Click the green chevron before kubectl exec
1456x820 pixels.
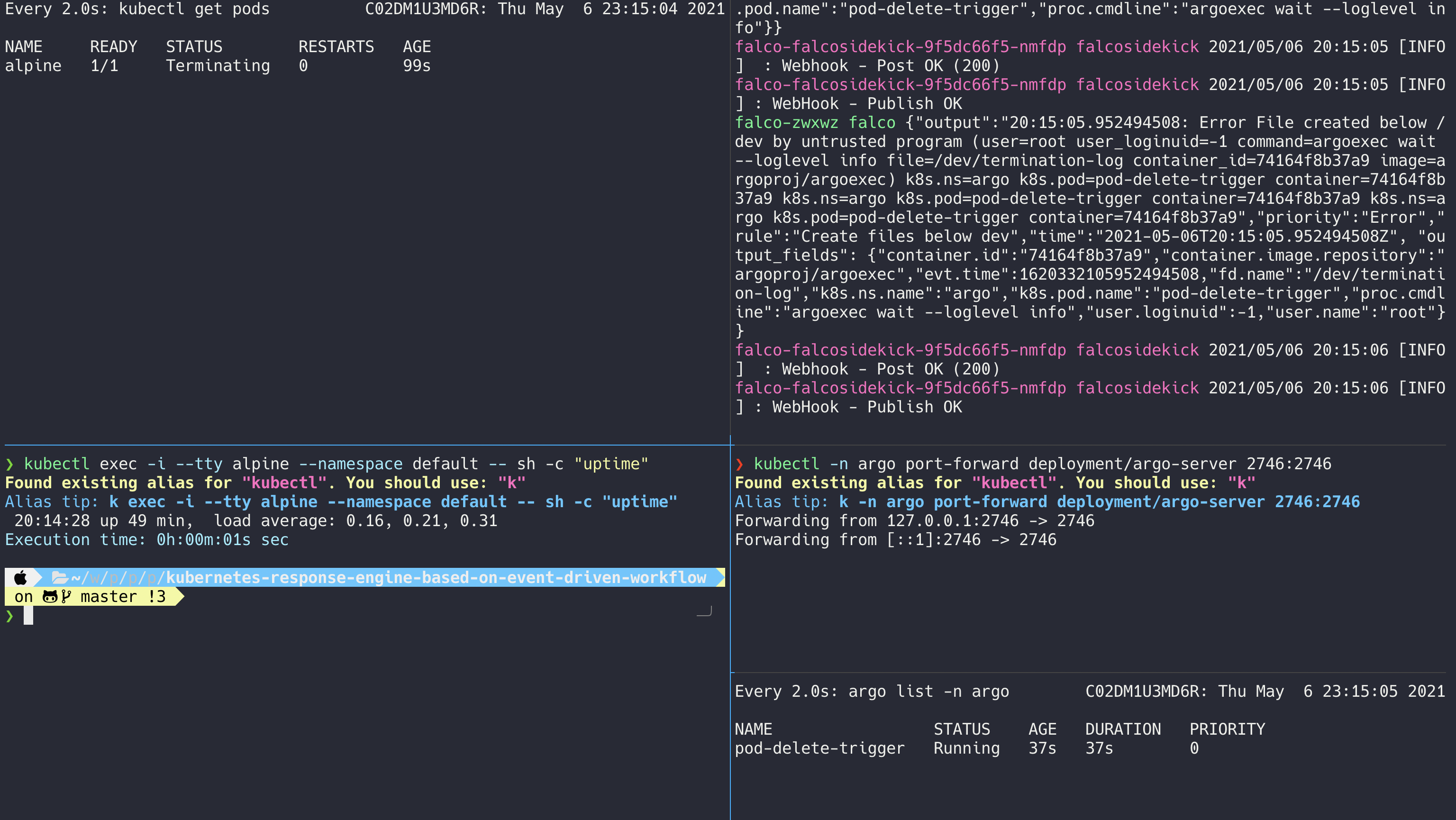tap(9, 464)
